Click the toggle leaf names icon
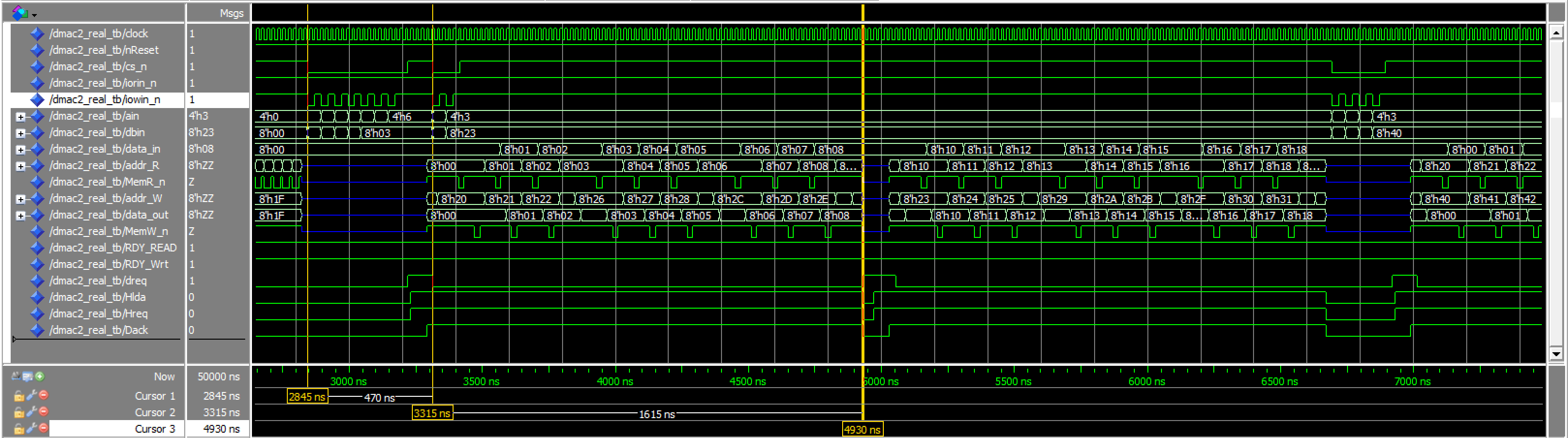 pos(16,376)
